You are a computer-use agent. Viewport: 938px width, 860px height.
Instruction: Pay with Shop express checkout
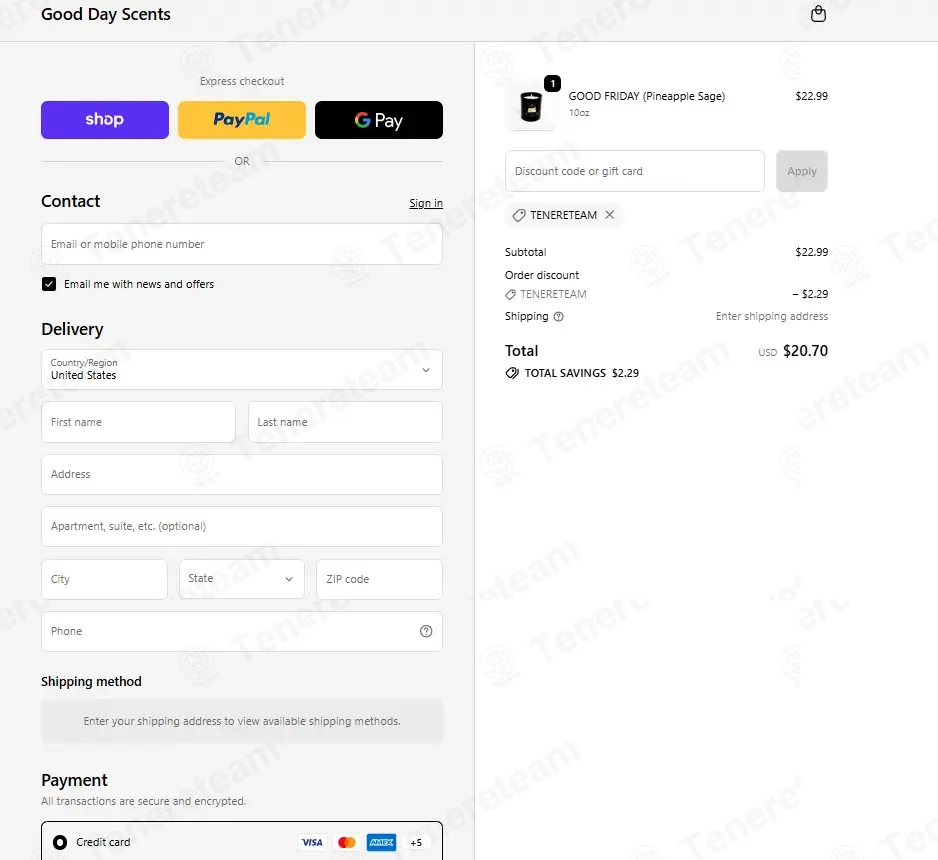pyautogui.click(x=105, y=120)
